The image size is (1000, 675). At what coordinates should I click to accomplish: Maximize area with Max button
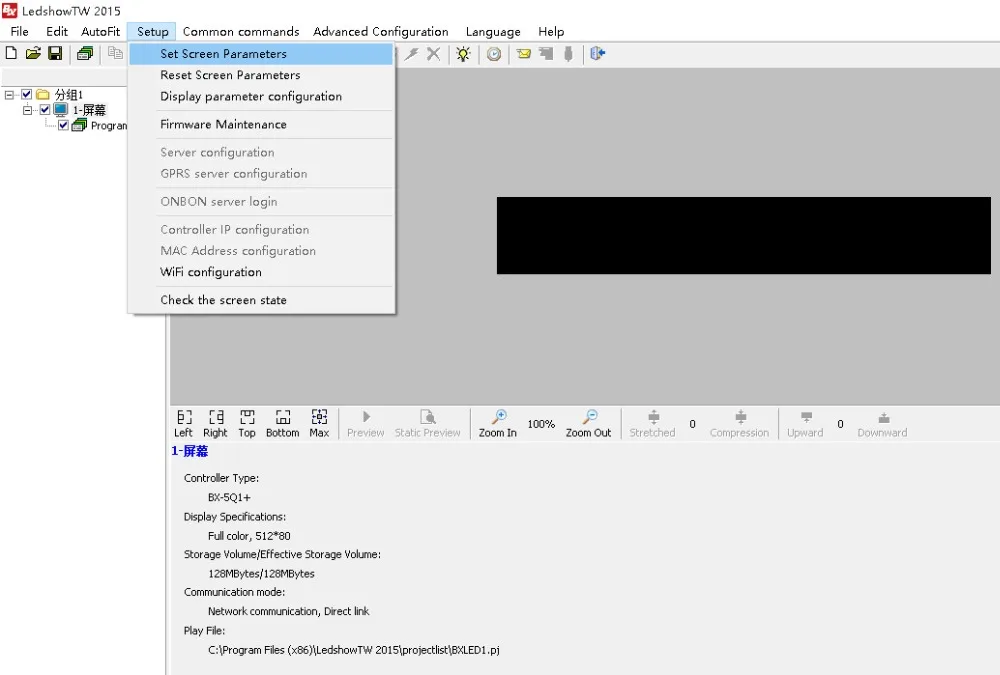(319, 424)
